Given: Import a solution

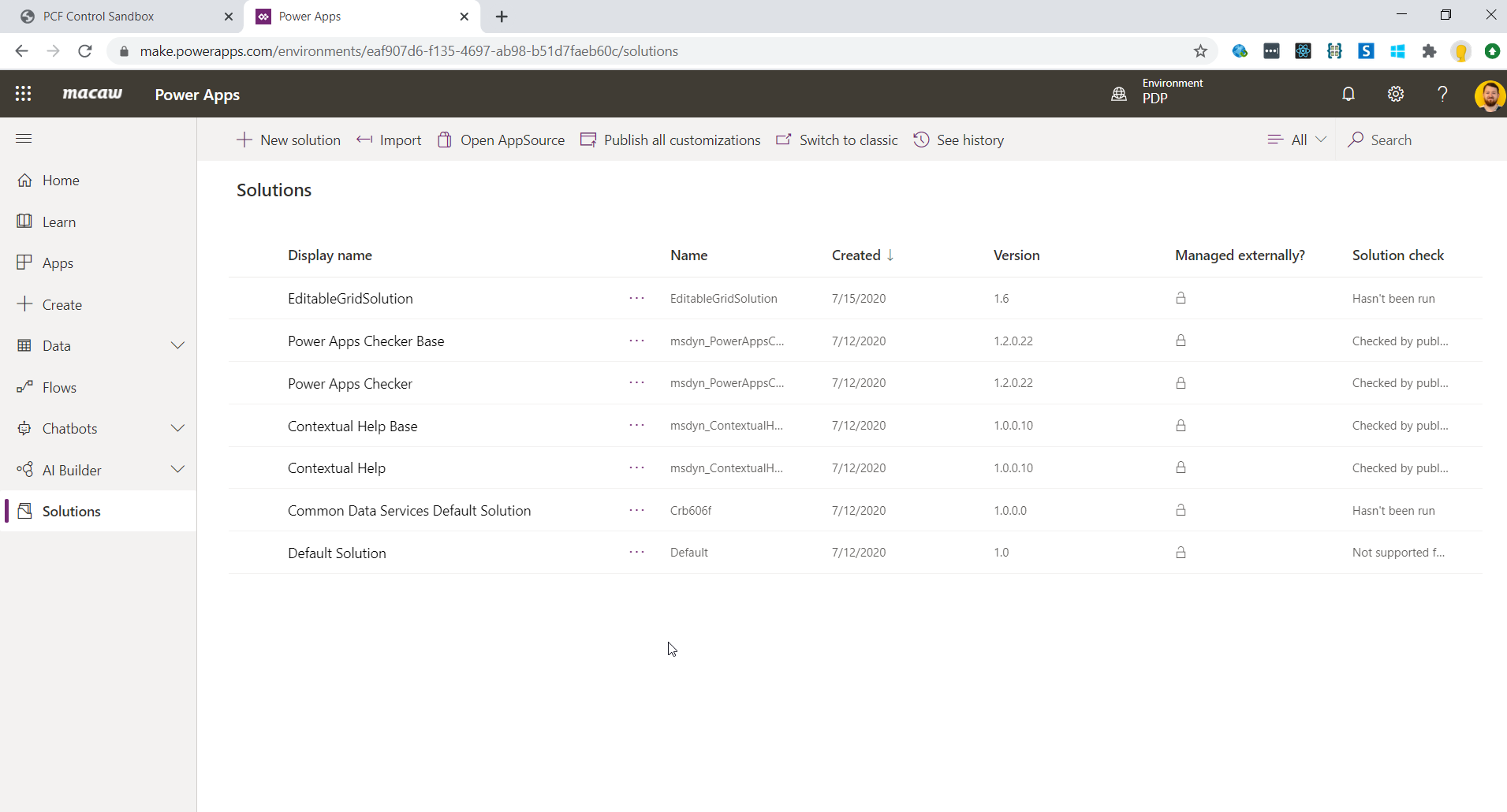Looking at the screenshot, I should click(389, 140).
